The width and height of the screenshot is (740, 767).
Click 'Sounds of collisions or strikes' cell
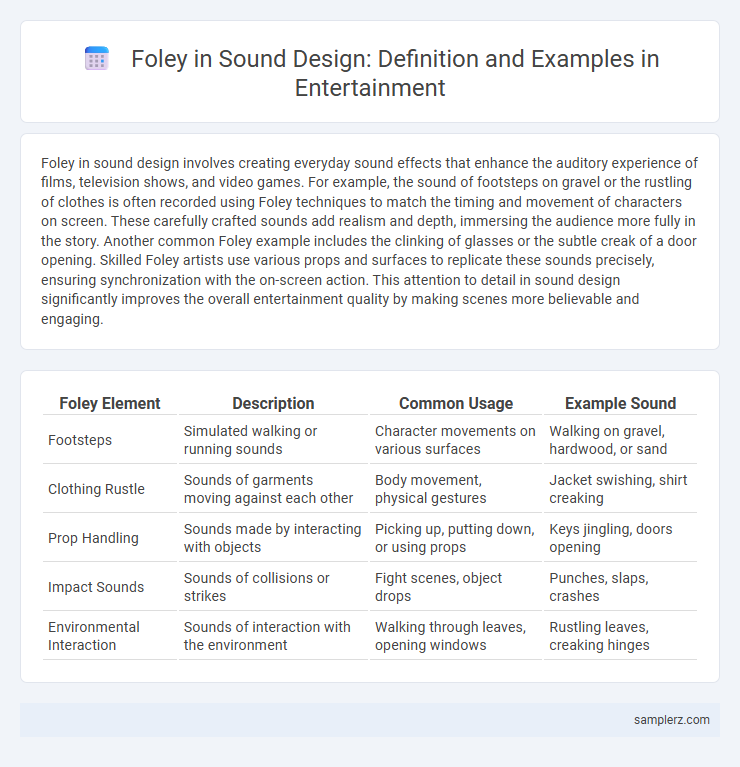273,587
